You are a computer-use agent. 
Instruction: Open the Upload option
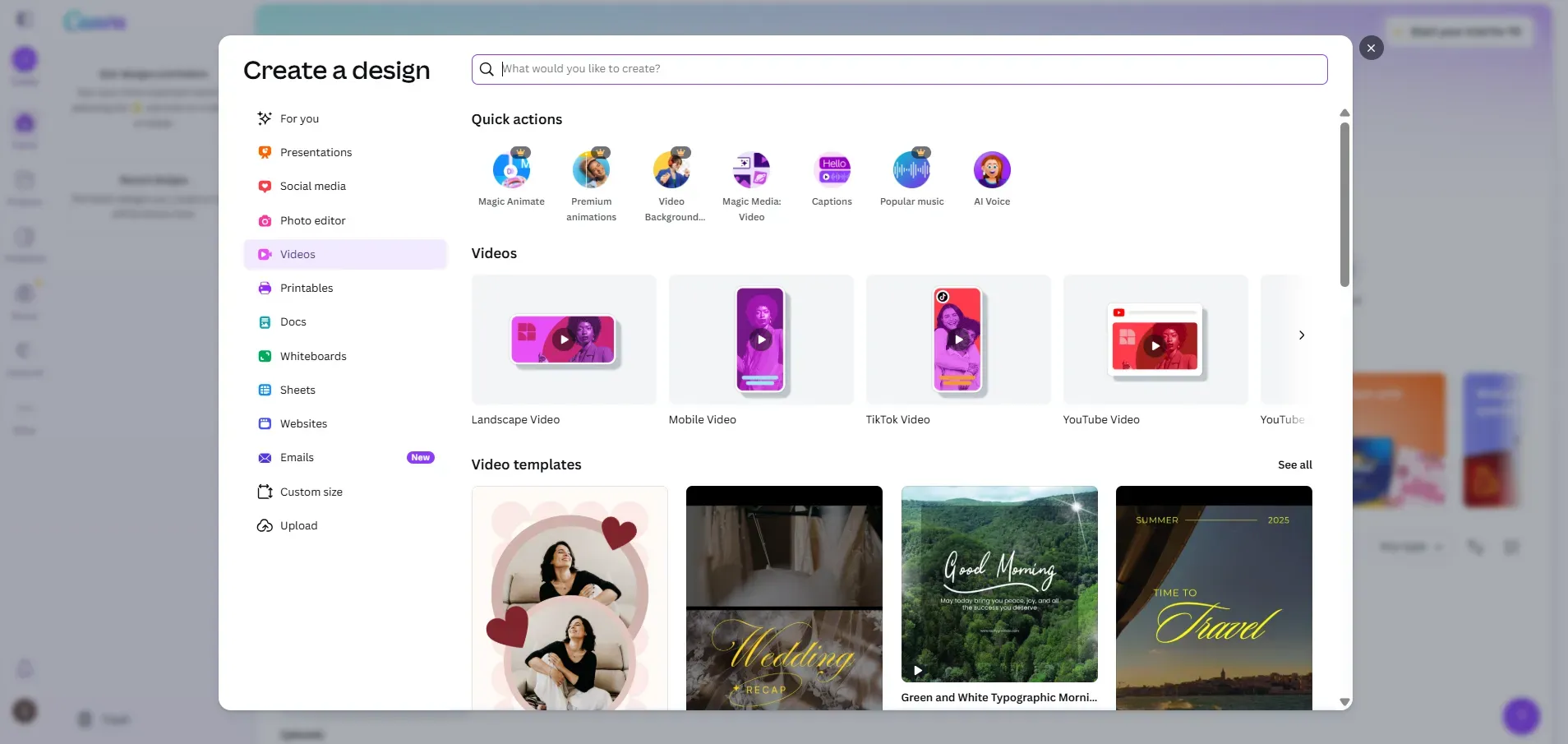point(298,525)
